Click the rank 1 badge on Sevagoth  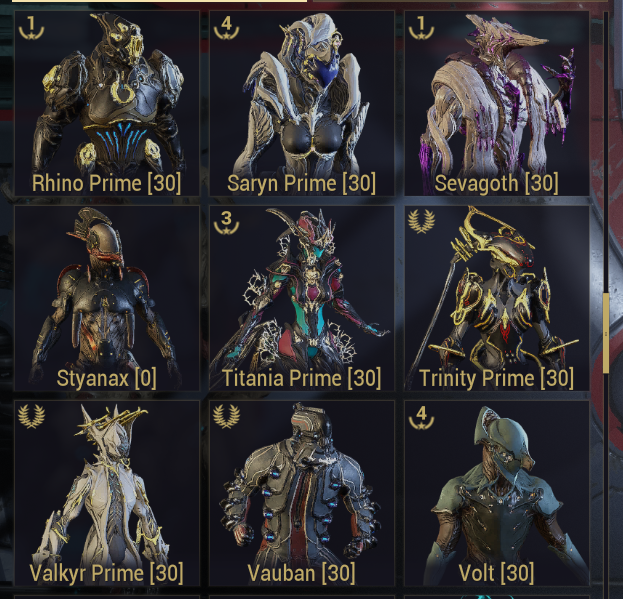click(421, 27)
